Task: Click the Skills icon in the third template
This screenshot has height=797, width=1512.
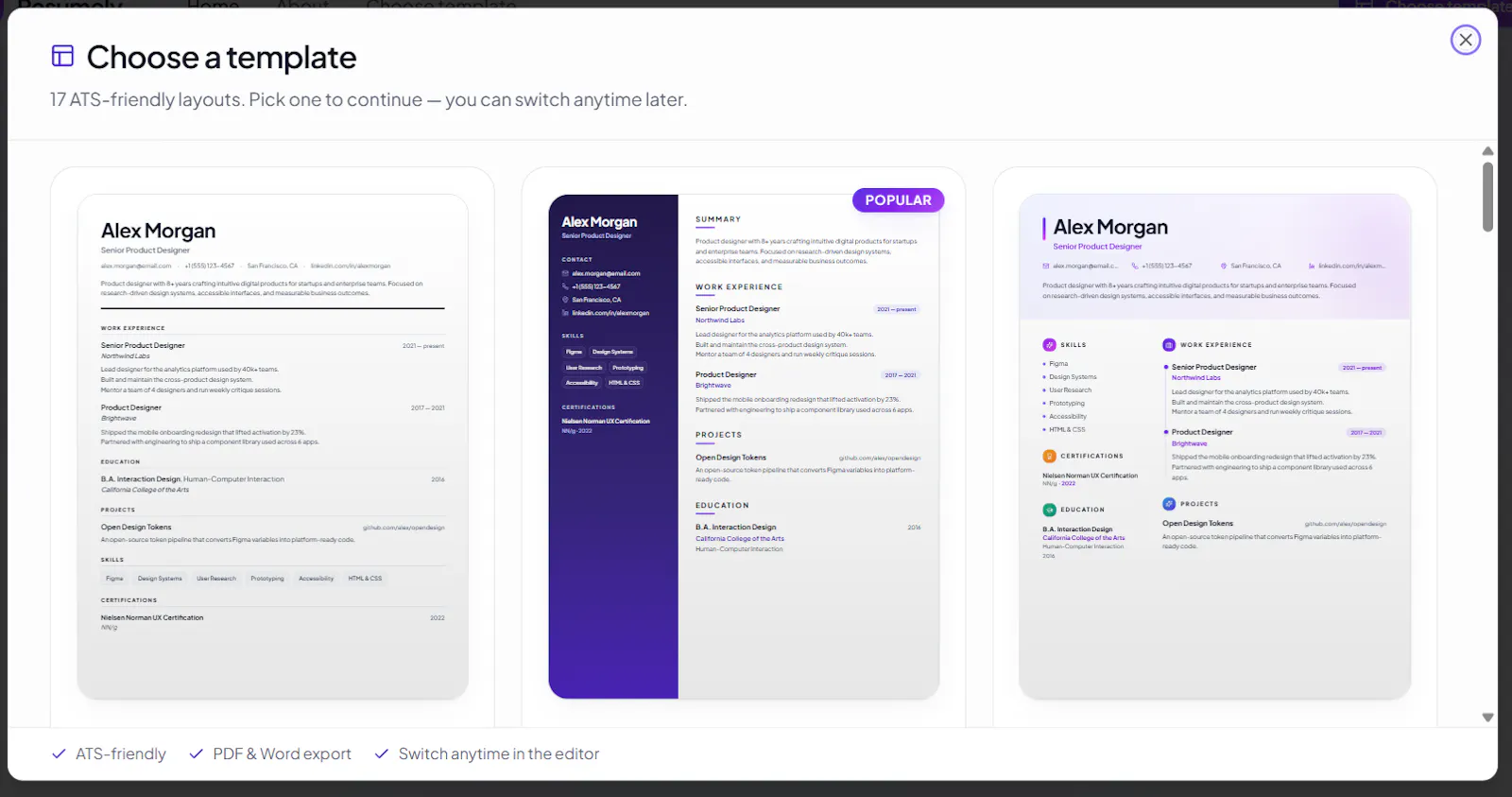Action: [1049, 345]
